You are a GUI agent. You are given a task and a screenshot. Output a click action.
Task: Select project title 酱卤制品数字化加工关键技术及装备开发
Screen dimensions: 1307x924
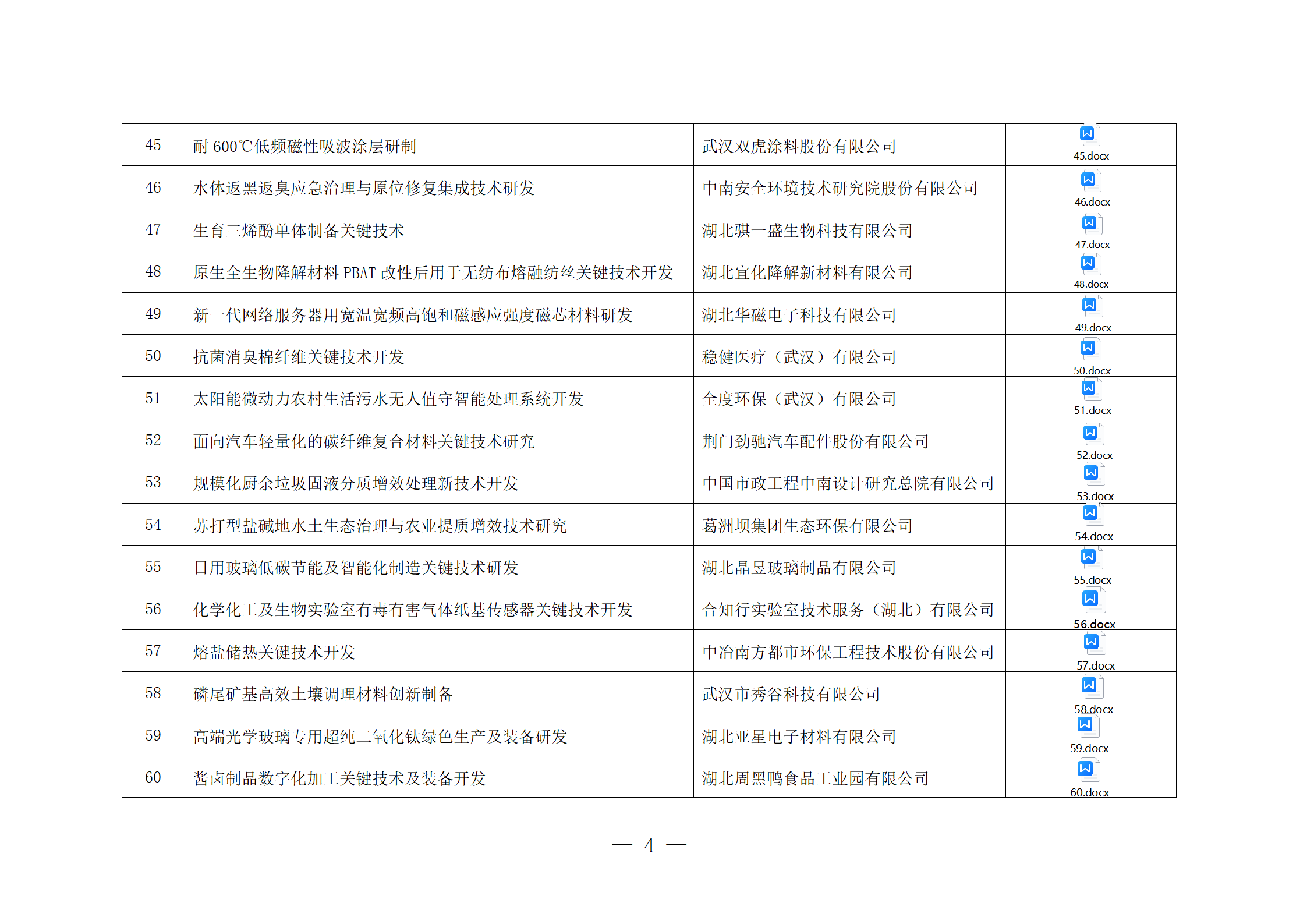[339, 778]
